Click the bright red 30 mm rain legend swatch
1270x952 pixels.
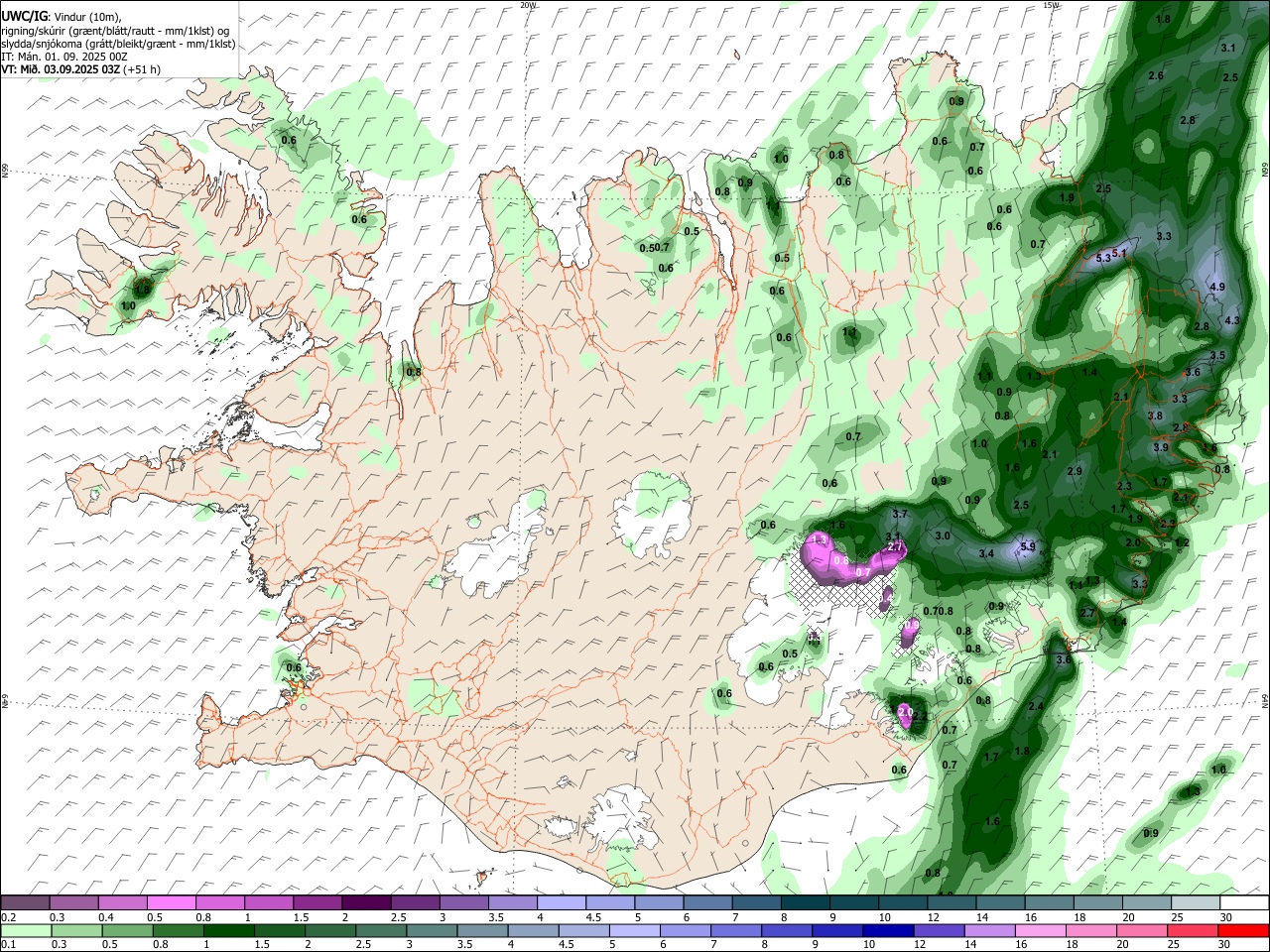pos(1243,930)
